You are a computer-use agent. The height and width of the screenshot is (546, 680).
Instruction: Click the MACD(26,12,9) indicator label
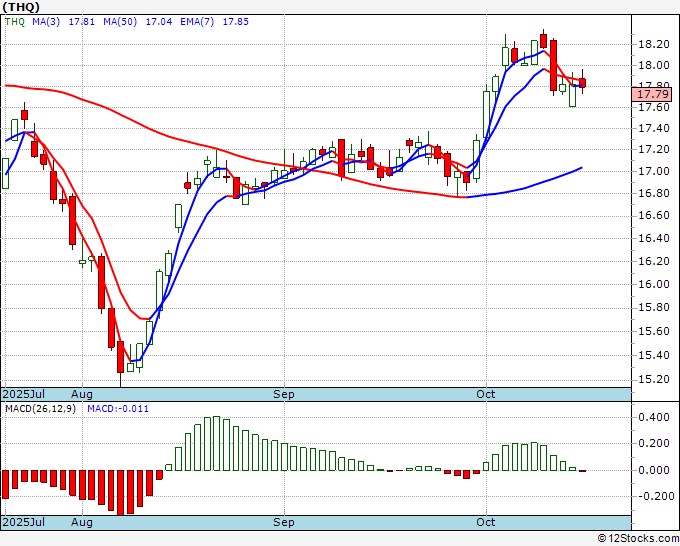pyautogui.click(x=40, y=409)
